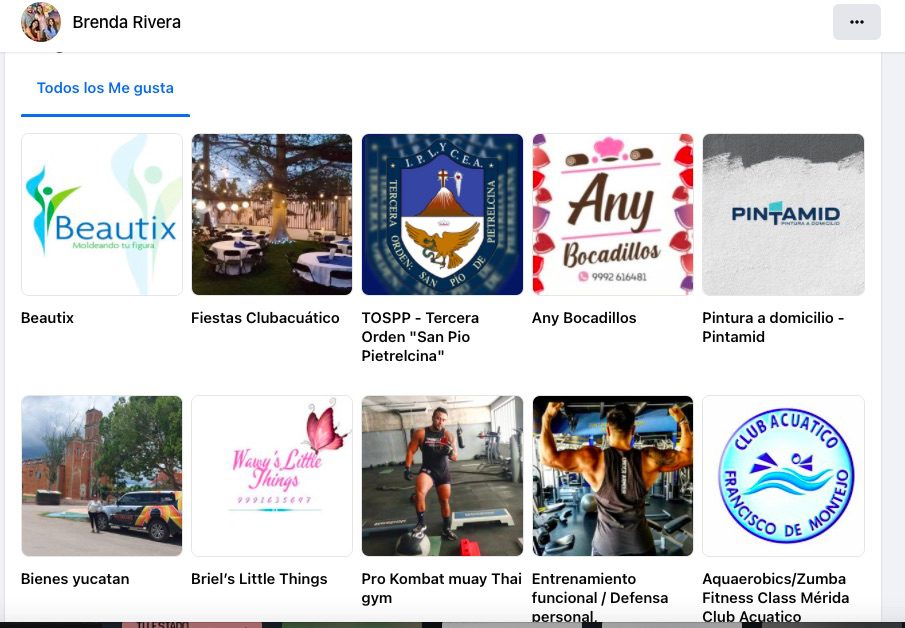Open the flexing back gym photo thumbnail
This screenshot has width=905, height=628.
point(612,476)
